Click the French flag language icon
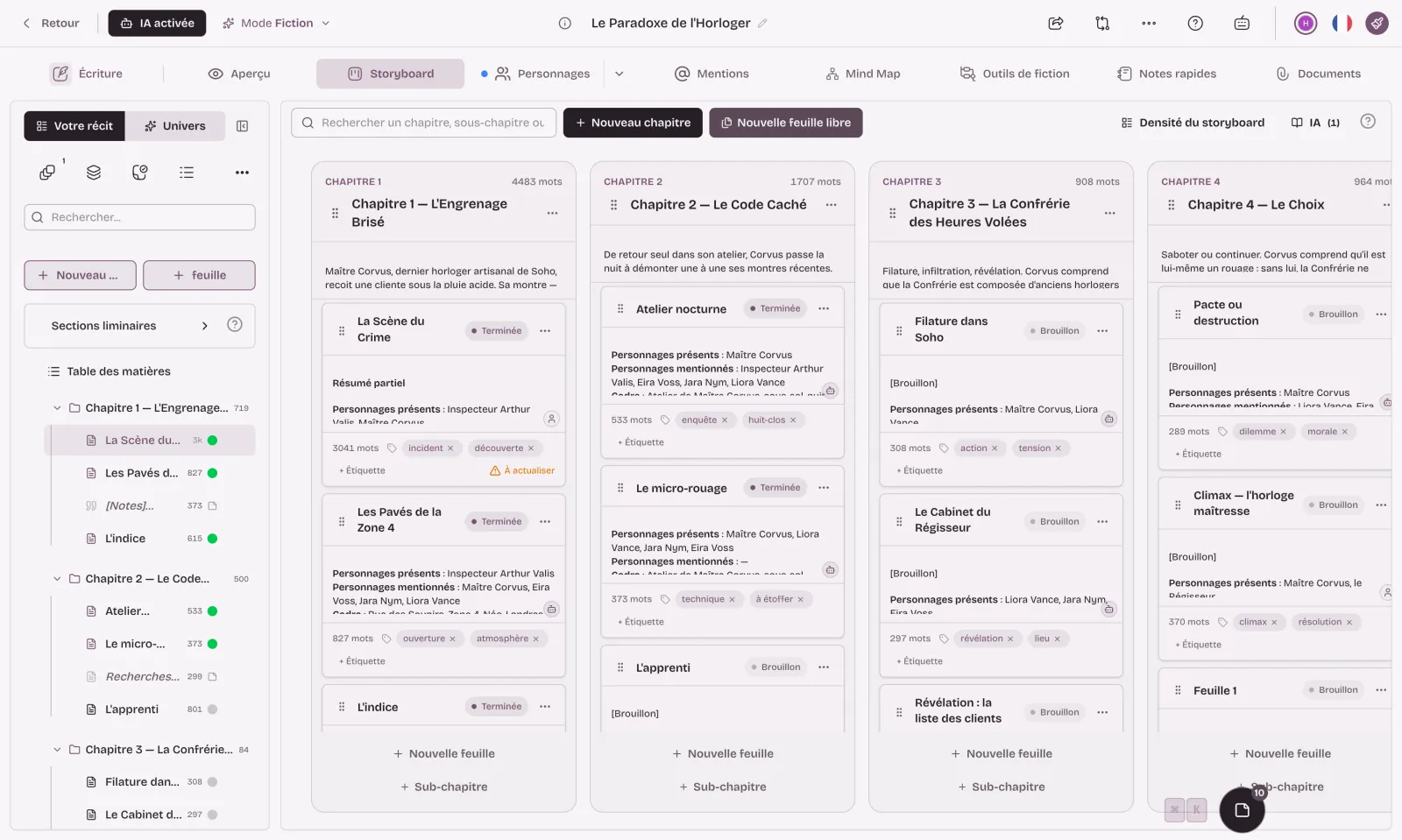 click(1342, 24)
